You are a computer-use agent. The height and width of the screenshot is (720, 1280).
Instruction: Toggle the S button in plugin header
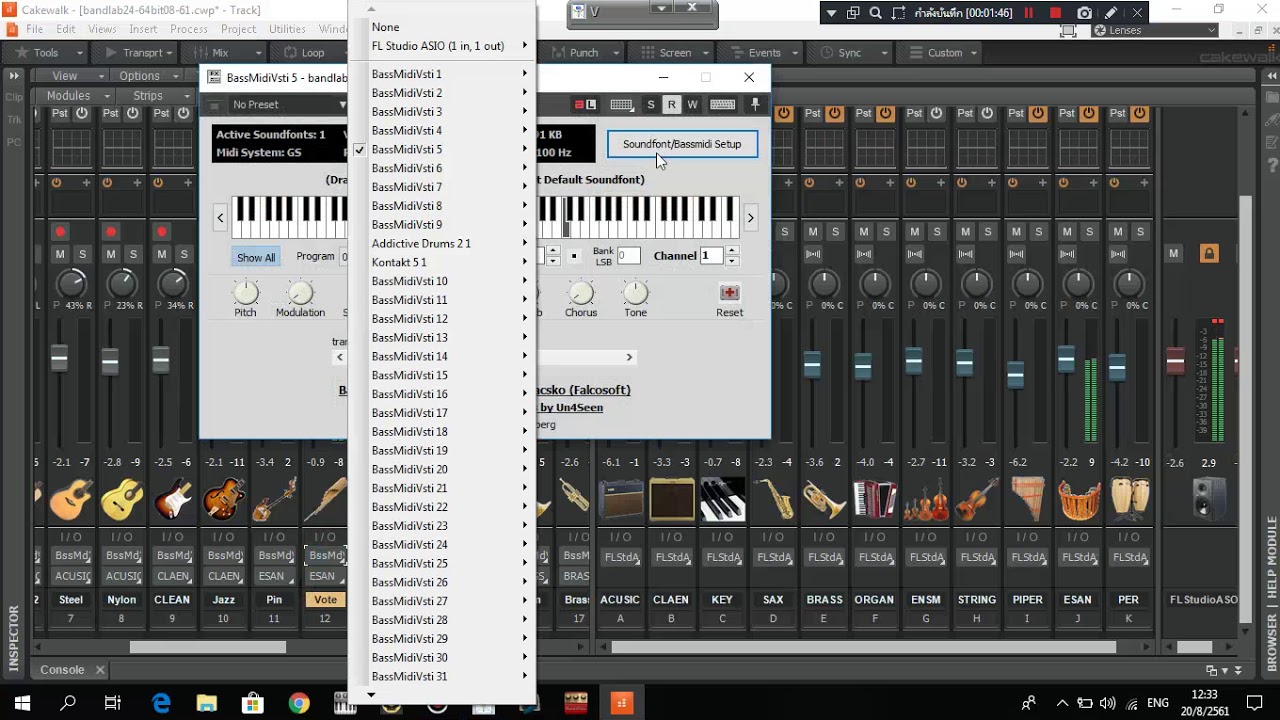pos(651,104)
